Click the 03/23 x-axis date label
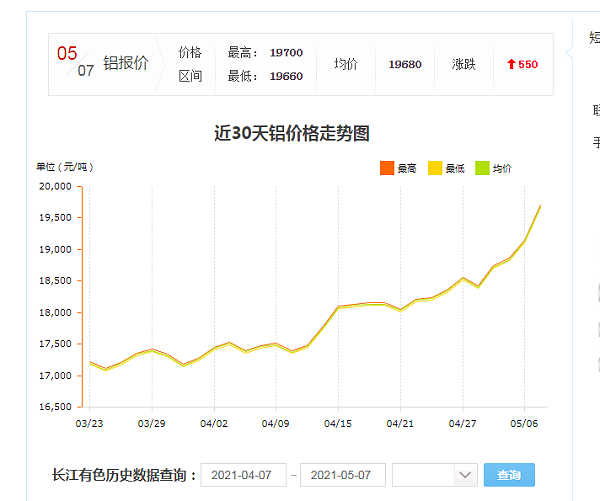This screenshot has width=600, height=501. 89,423
